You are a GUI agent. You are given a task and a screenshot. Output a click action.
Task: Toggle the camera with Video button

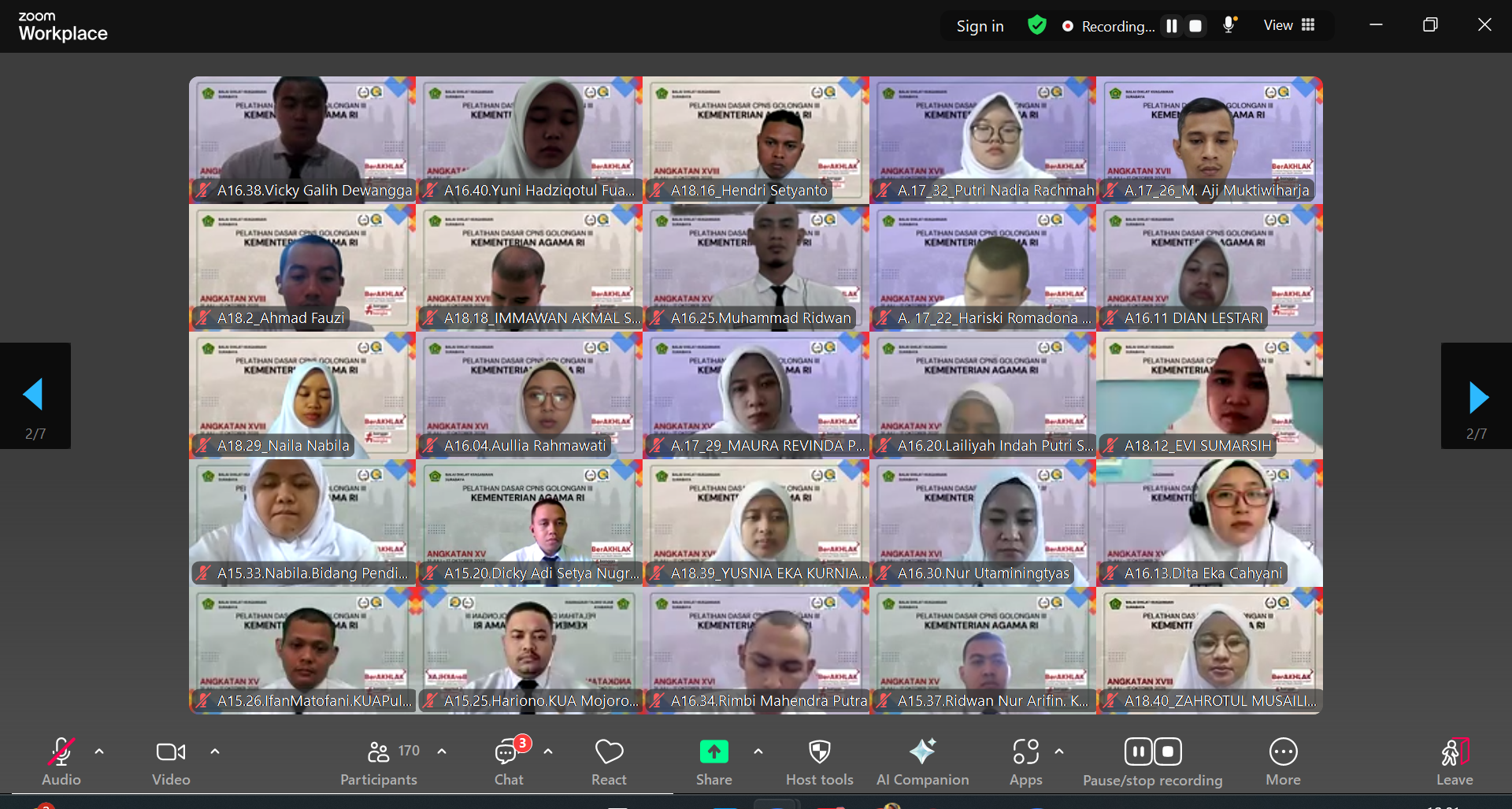coord(171,762)
